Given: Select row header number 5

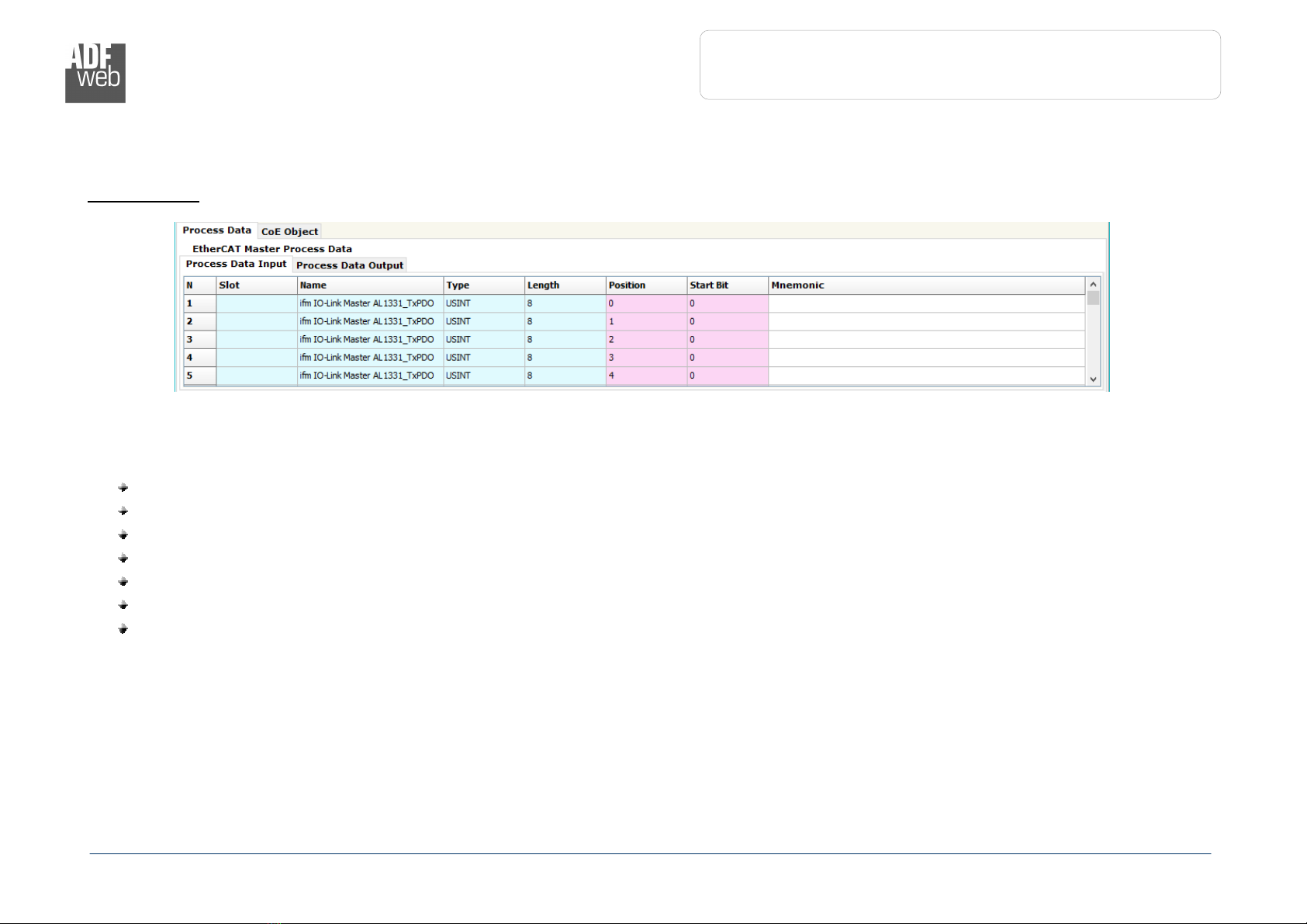Looking at the screenshot, I should pyautogui.click(x=199, y=375).
